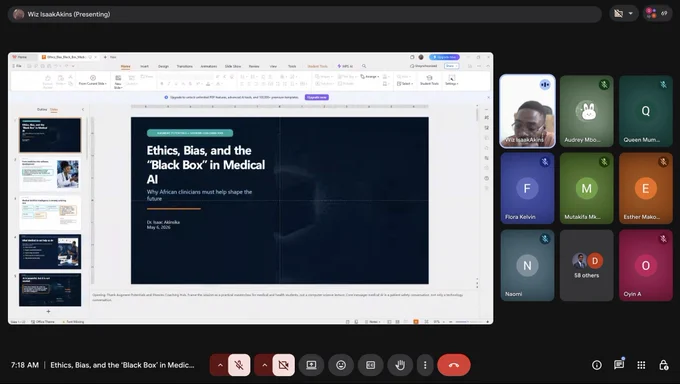Open the in-call chat panel
The height and width of the screenshot is (384, 680).
tap(619, 365)
